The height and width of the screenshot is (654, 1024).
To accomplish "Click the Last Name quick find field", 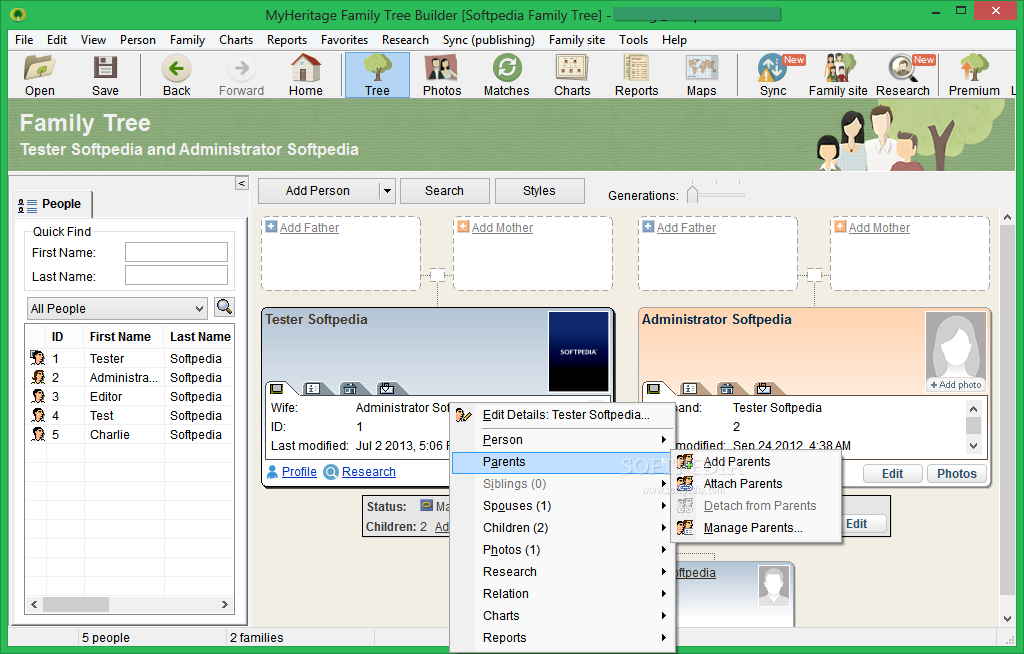I will tap(176, 275).
